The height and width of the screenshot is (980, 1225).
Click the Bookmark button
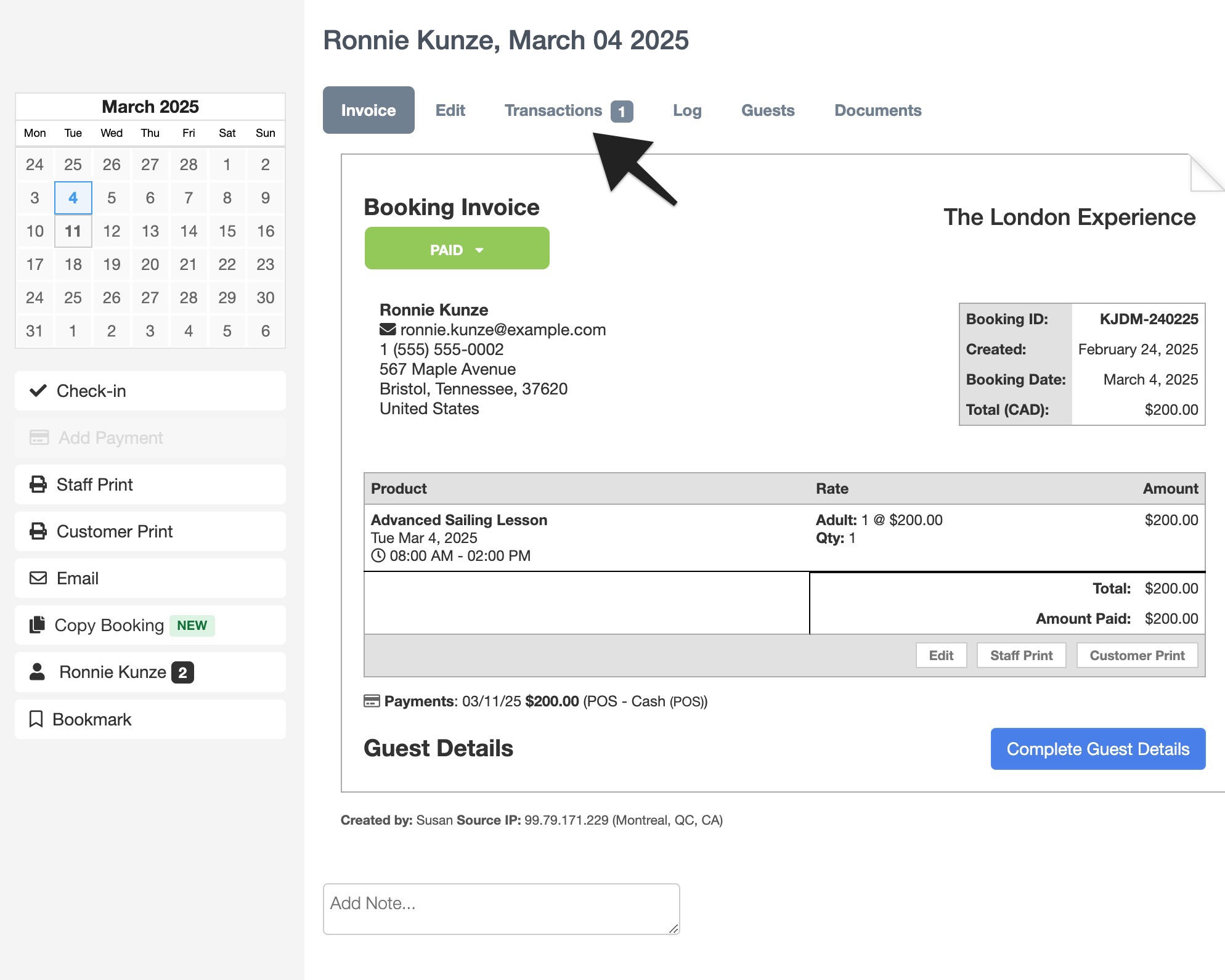tap(150, 719)
